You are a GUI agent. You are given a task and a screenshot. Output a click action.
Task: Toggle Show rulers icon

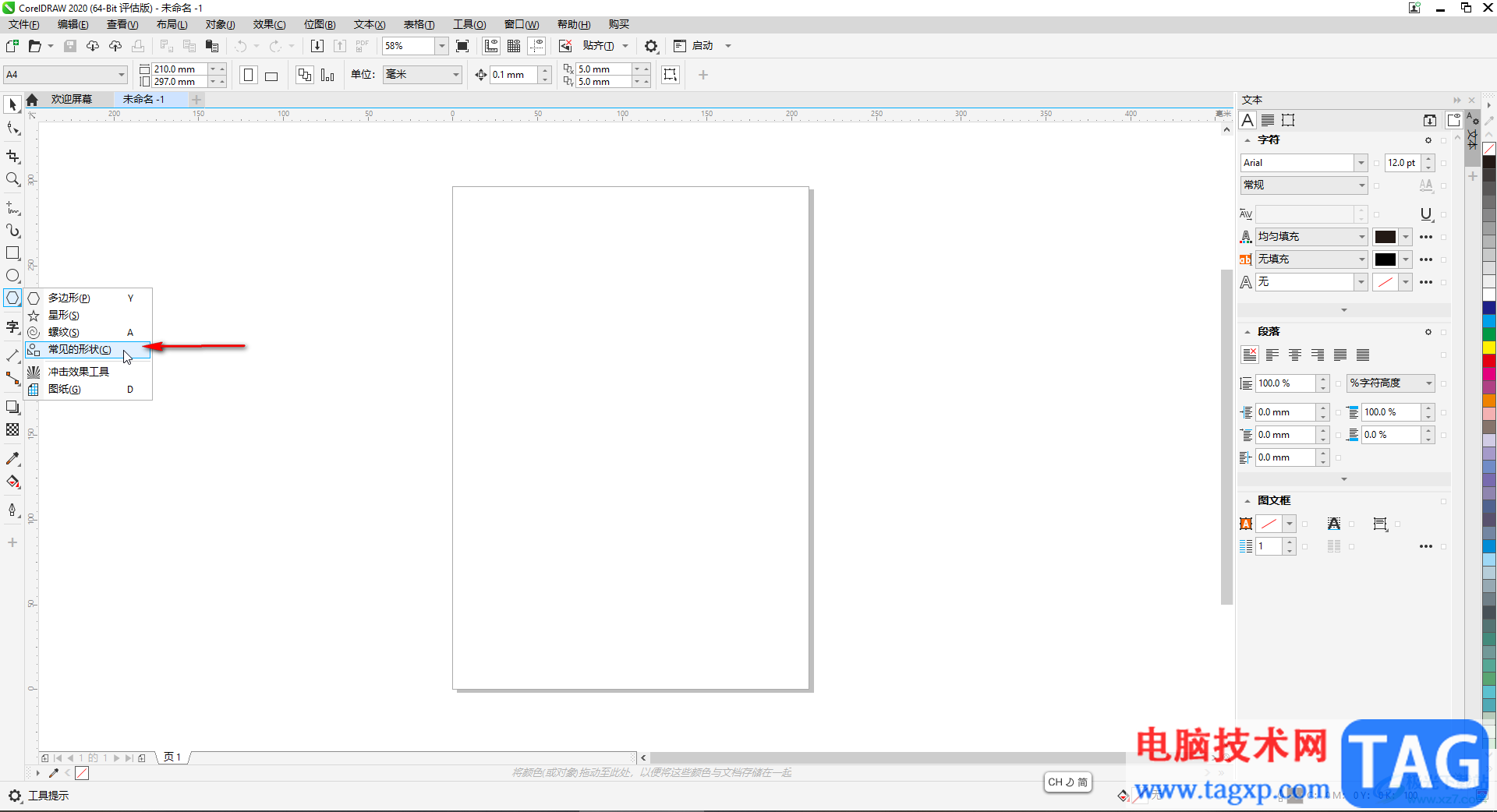[491, 46]
